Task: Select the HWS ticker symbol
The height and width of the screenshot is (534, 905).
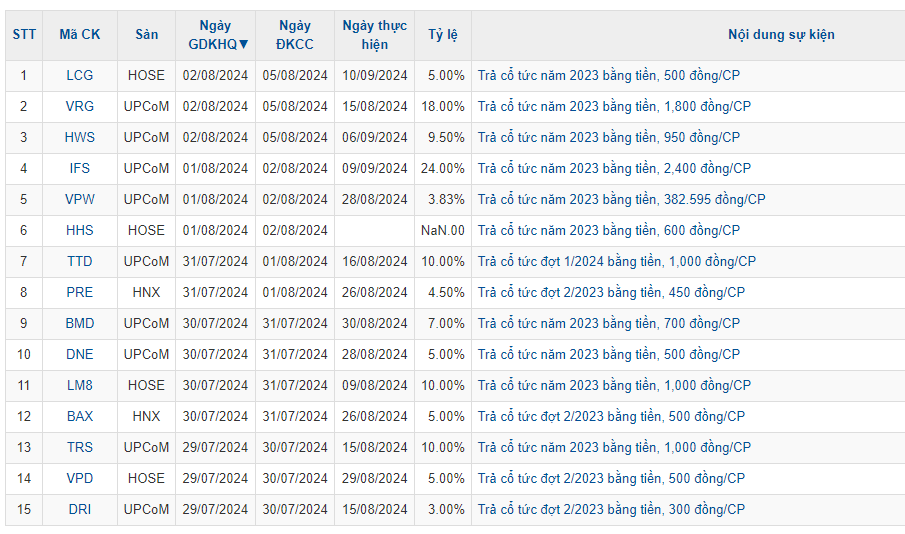Action: 80,137
